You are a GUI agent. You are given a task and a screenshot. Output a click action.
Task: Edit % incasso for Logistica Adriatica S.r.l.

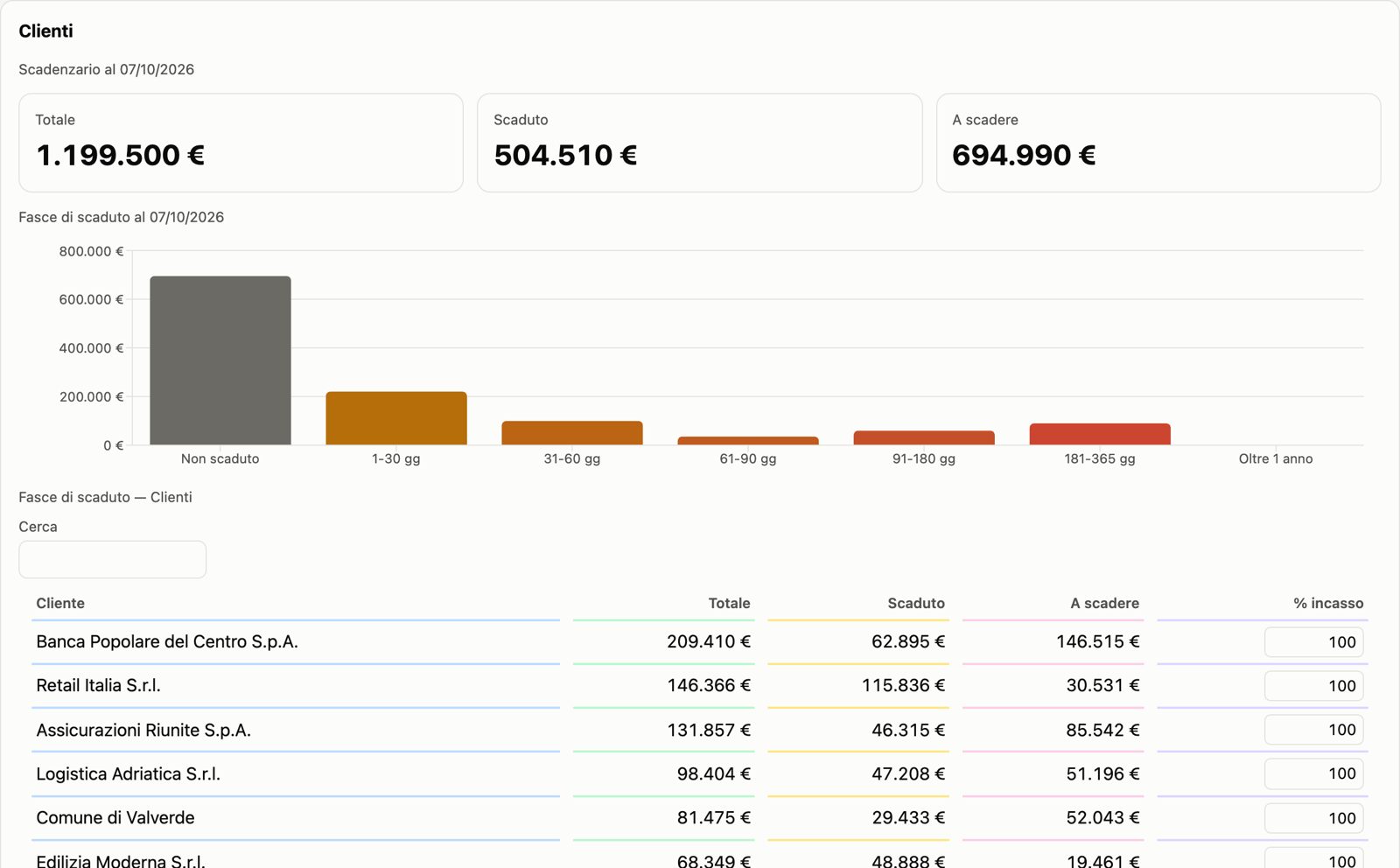point(1313,773)
